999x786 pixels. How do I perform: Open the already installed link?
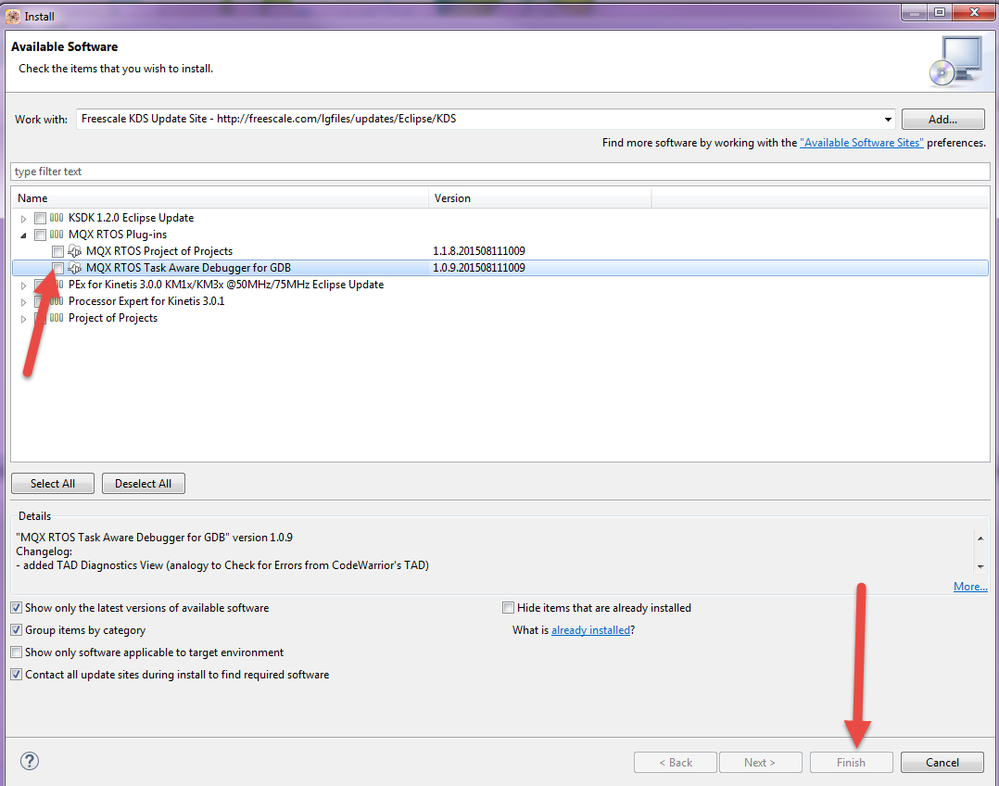click(591, 630)
